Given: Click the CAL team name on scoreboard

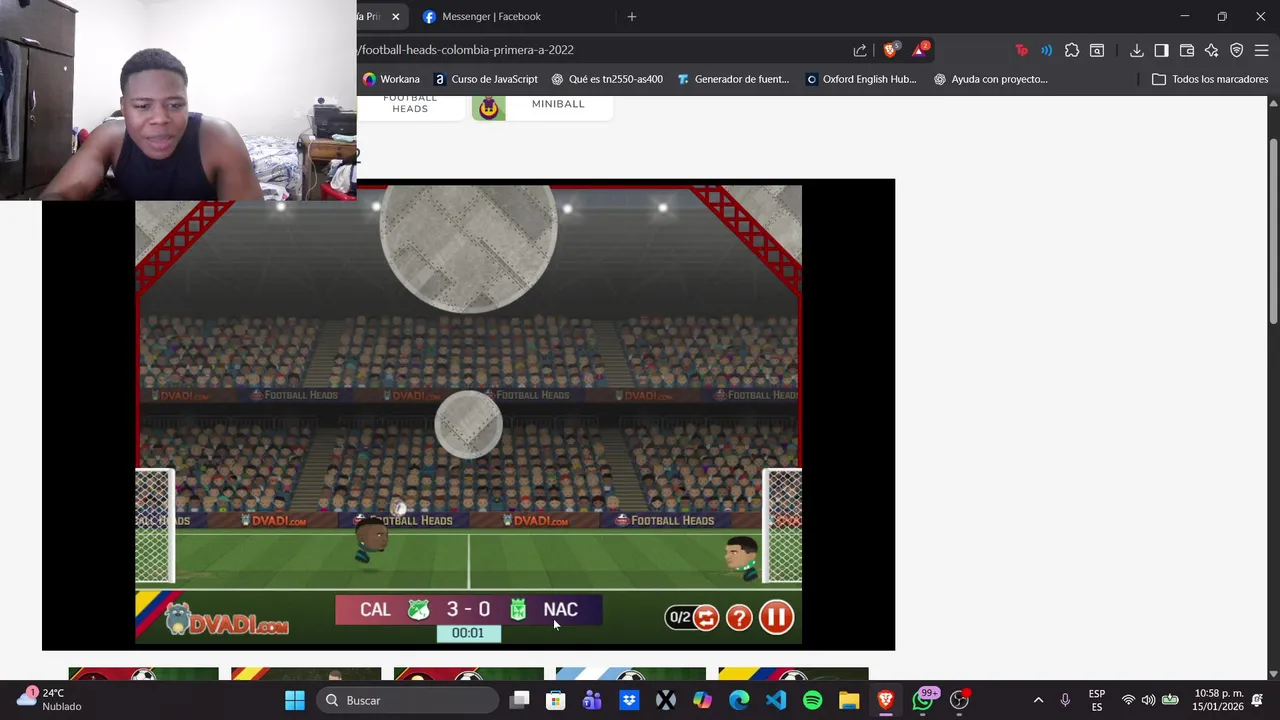Looking at the screenshot, I should point(375,610).
